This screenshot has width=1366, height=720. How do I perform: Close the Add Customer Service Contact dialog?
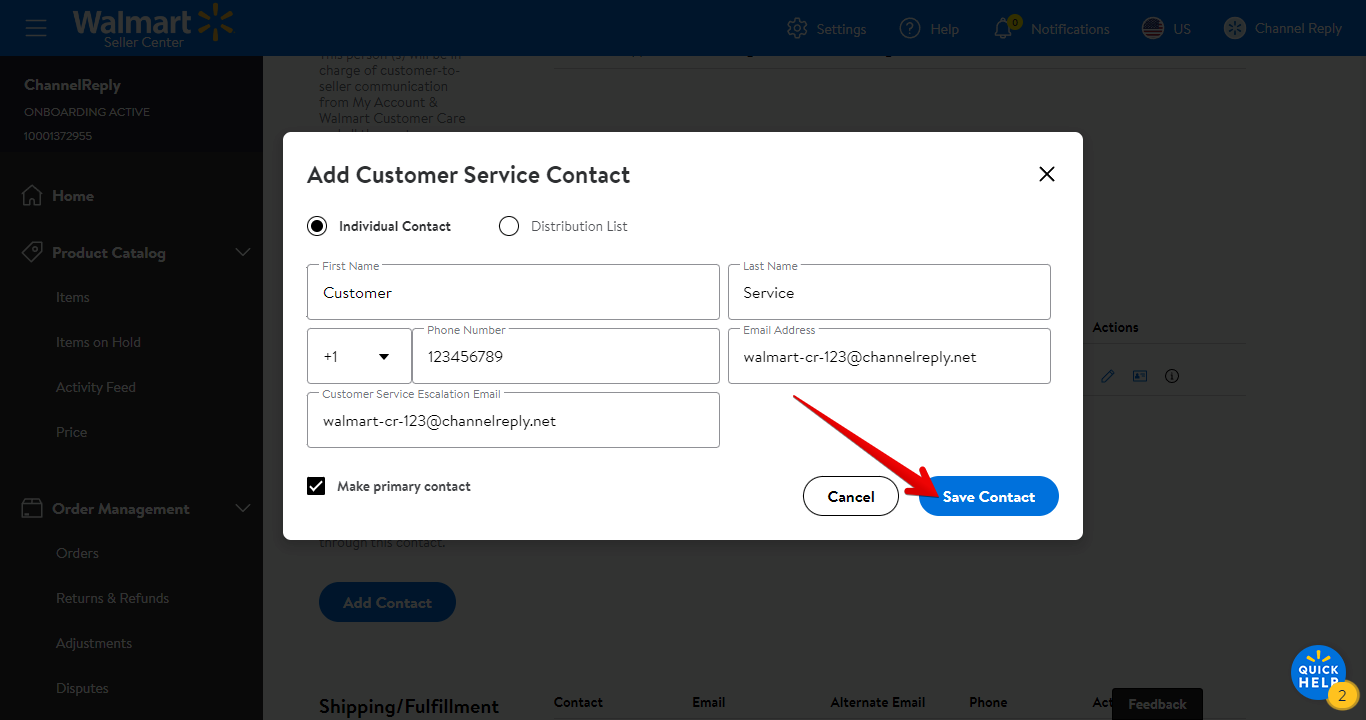click(1047, 174)
